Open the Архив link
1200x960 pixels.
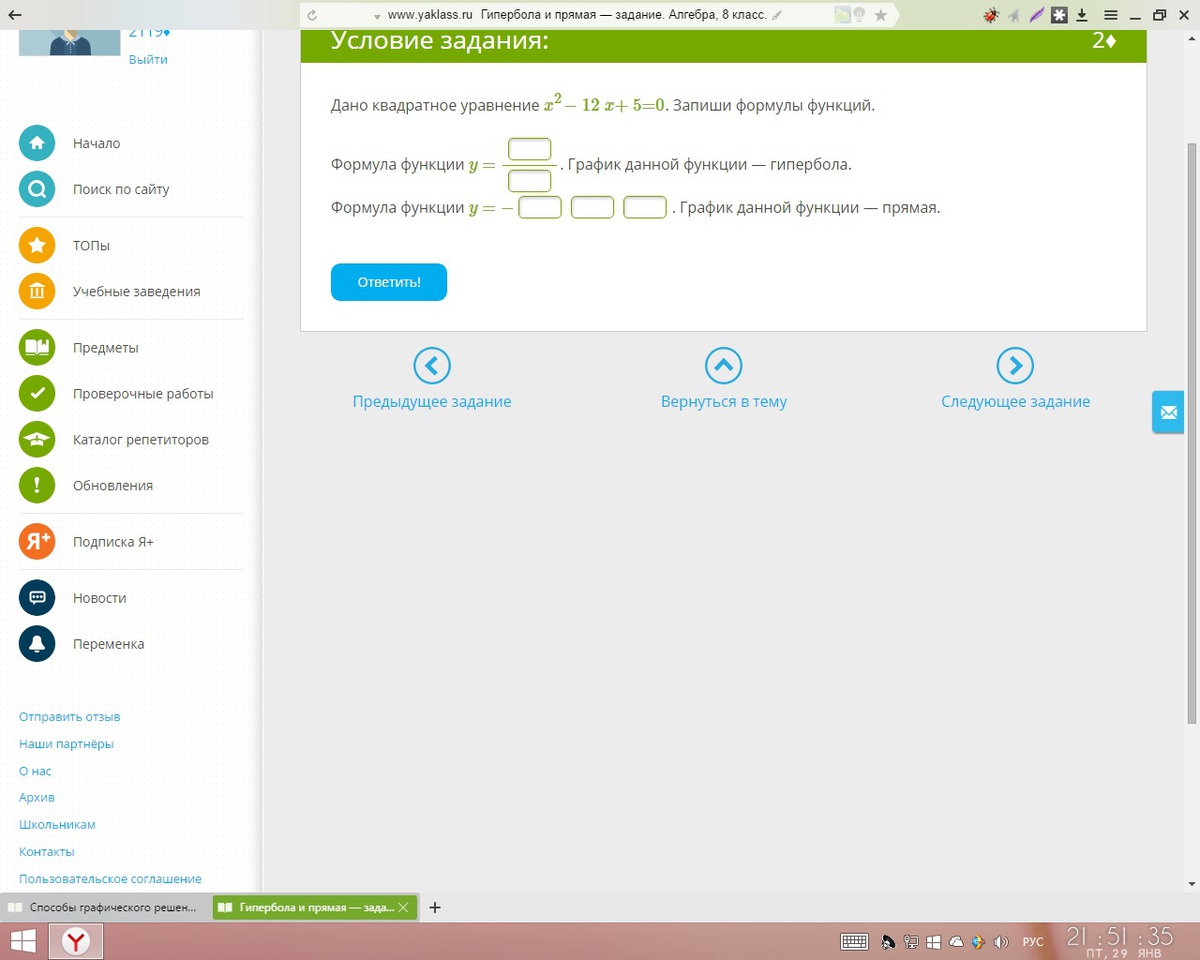(37, 798)
